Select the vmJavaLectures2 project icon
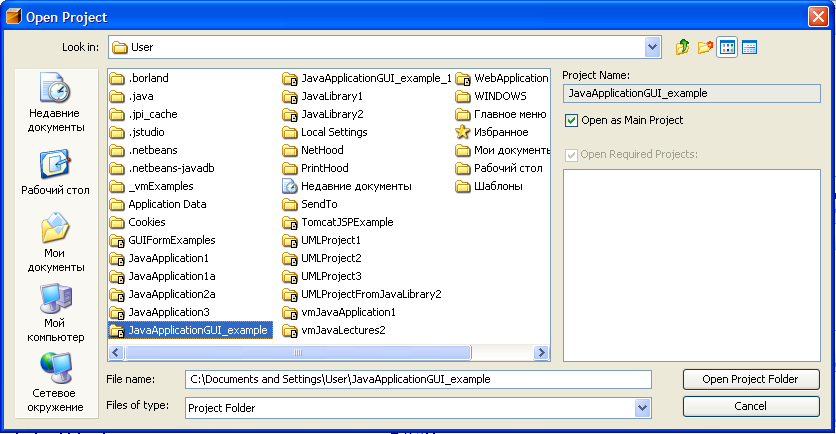The image size is (836, 434). pos(290,331)
